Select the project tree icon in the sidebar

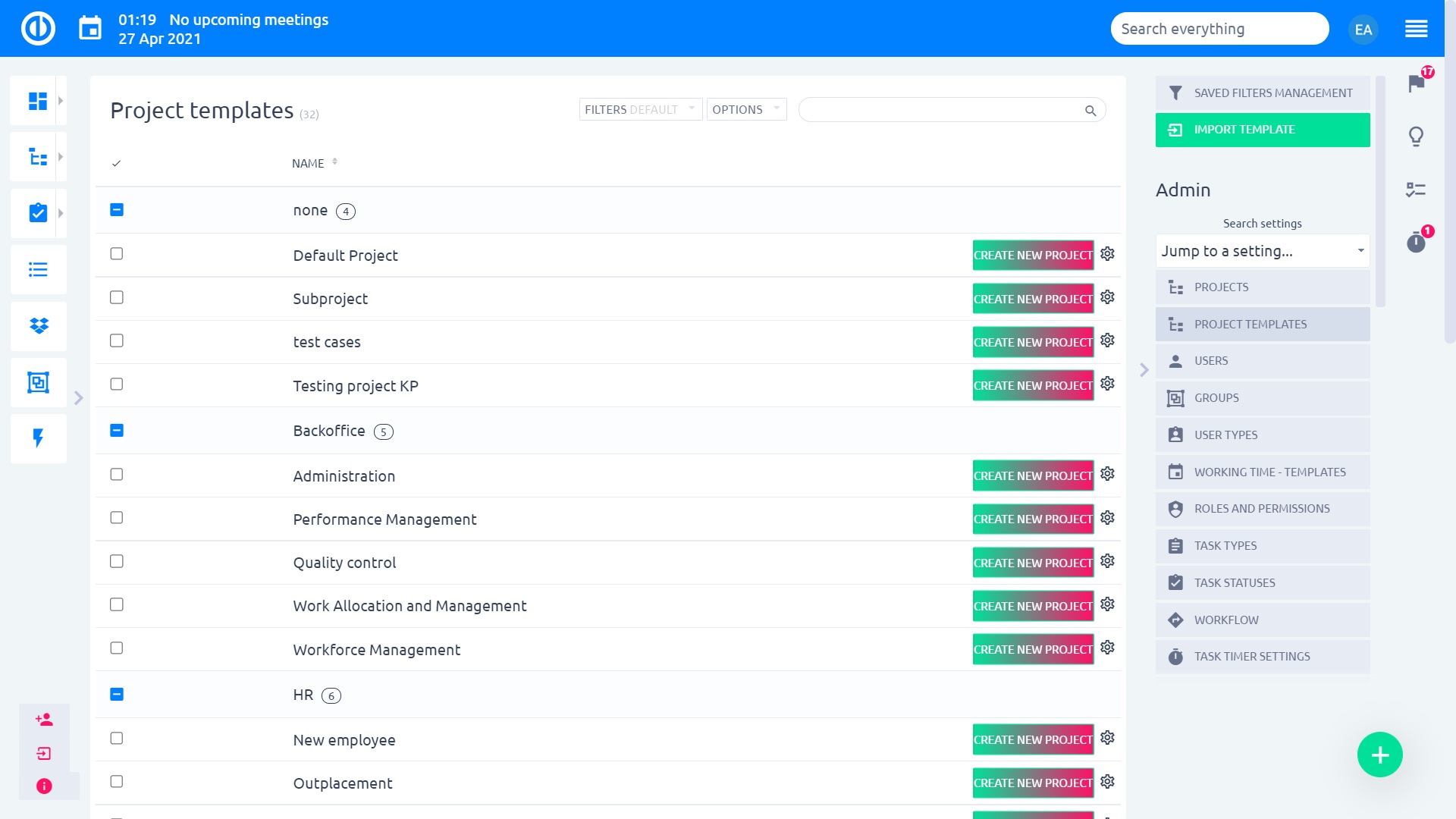38,156
